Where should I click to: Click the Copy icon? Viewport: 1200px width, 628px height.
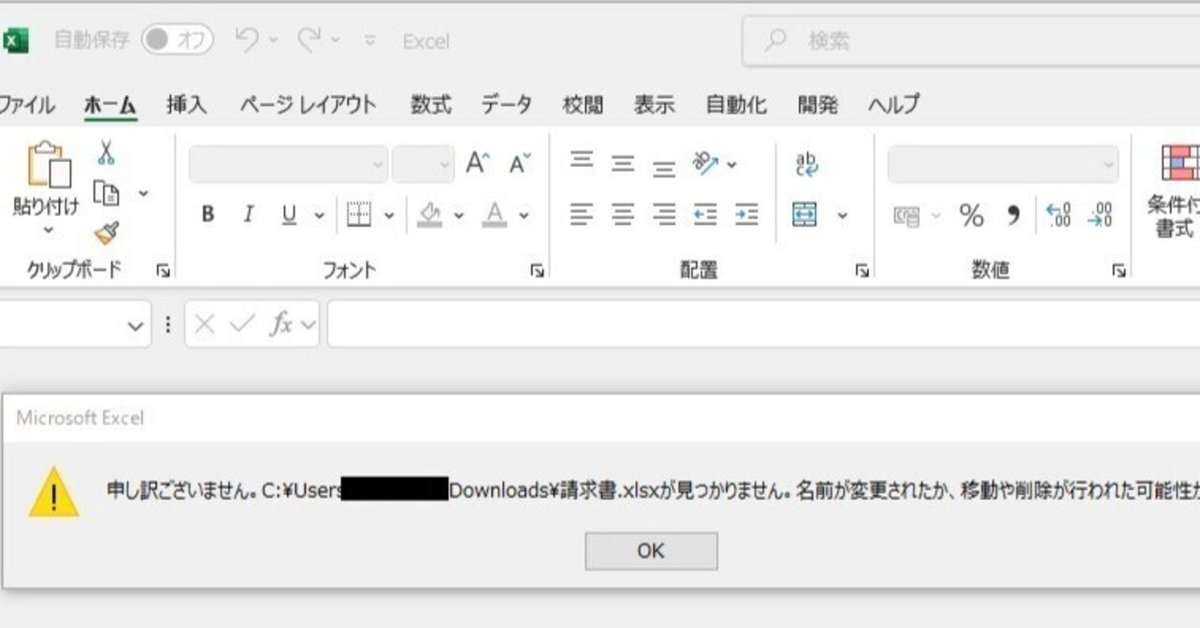point(106,192)
